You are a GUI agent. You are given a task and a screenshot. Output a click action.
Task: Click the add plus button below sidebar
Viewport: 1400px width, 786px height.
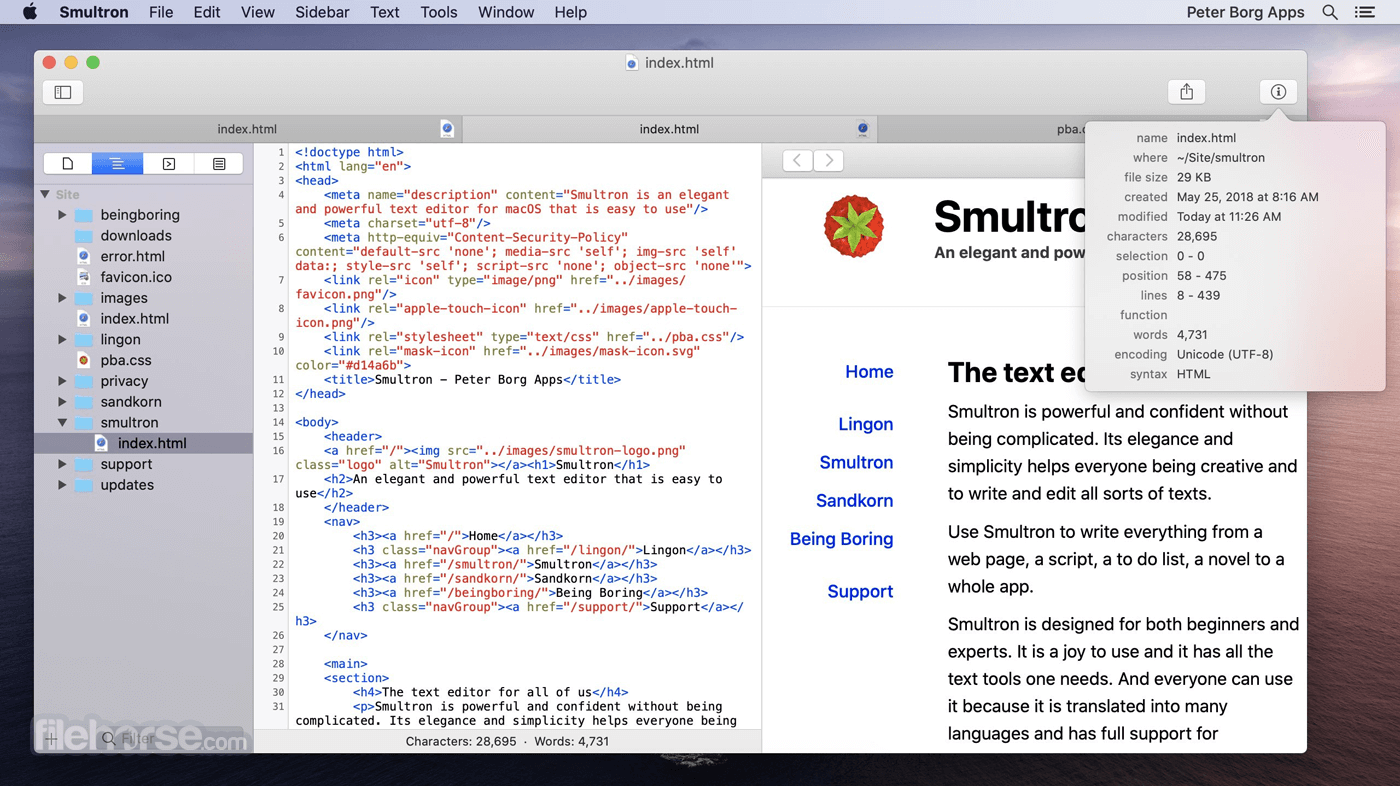(x=51, y=740)
